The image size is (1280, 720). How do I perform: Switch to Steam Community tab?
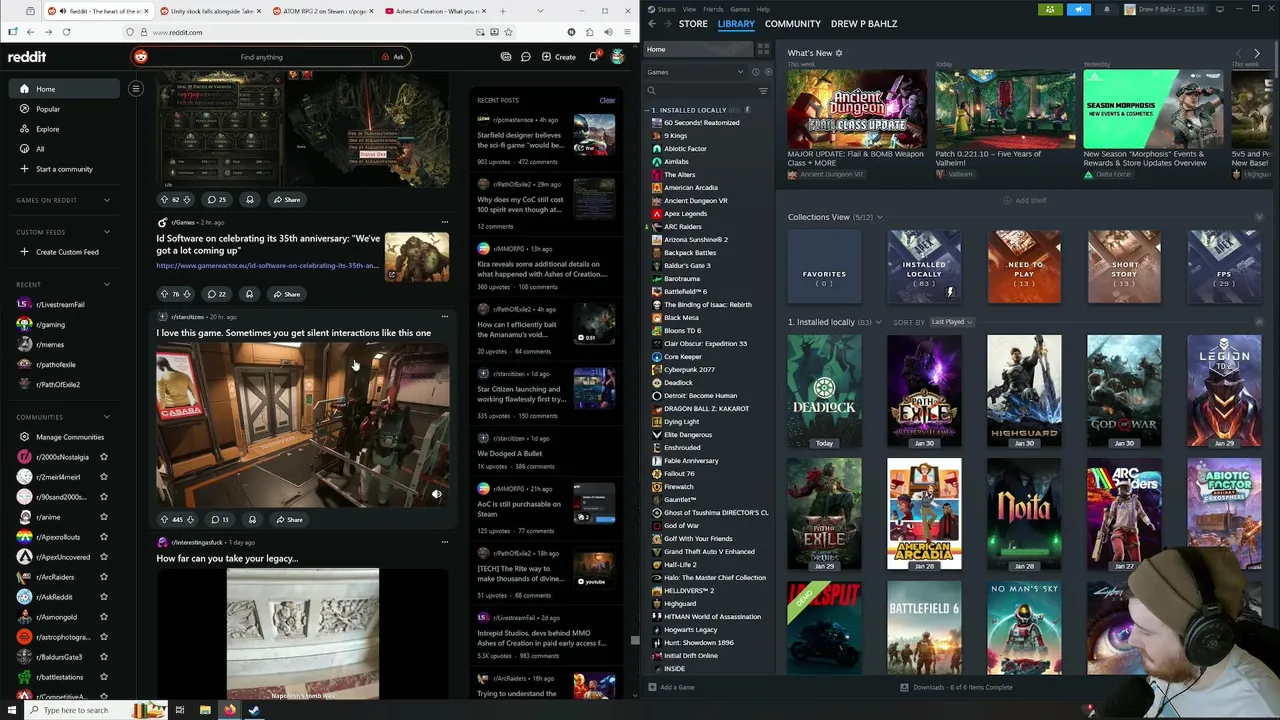click(x=793, y=24)
